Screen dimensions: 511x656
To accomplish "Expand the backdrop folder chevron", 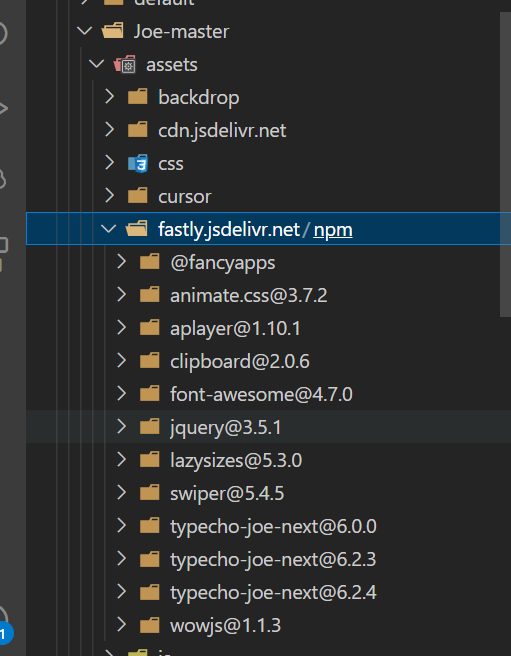I will click(x=110, y=97).
